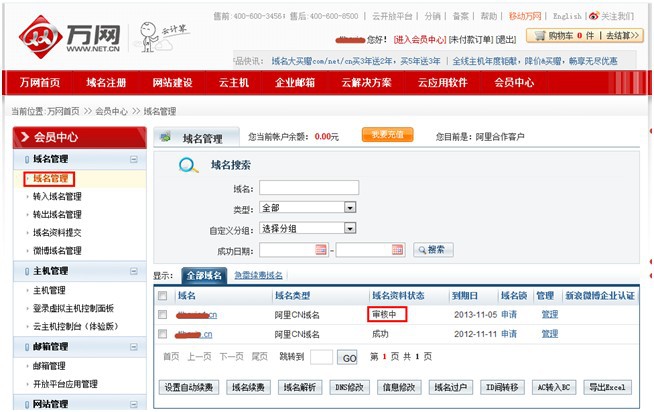Image resolution: width=654 pixels, height=412 pixels.
Task: Tick the select-all checkbox in table header
Action: coord(163,296)
